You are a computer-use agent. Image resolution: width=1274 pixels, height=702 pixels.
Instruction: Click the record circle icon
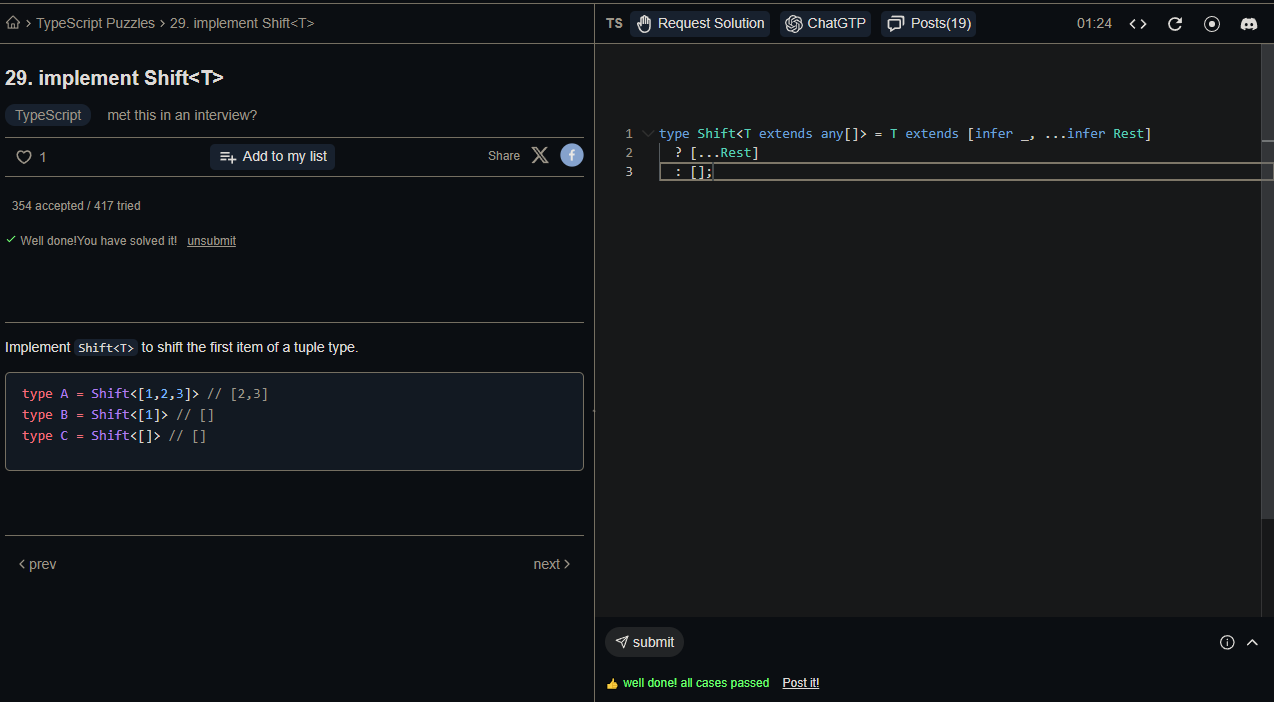pyautogui.click(x=1212, y=24)
